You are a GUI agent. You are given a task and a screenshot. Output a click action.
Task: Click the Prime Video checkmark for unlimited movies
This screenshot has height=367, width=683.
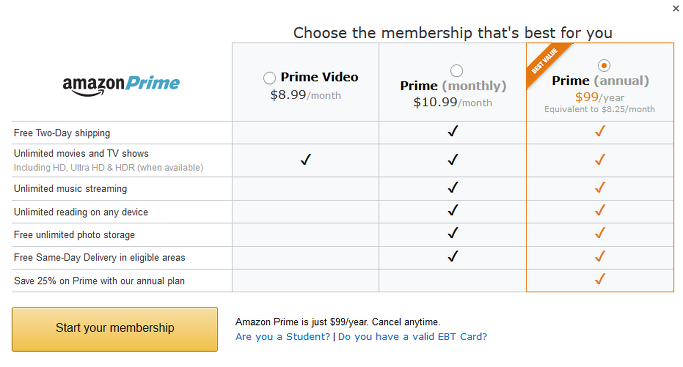click(x=306, y=160)
